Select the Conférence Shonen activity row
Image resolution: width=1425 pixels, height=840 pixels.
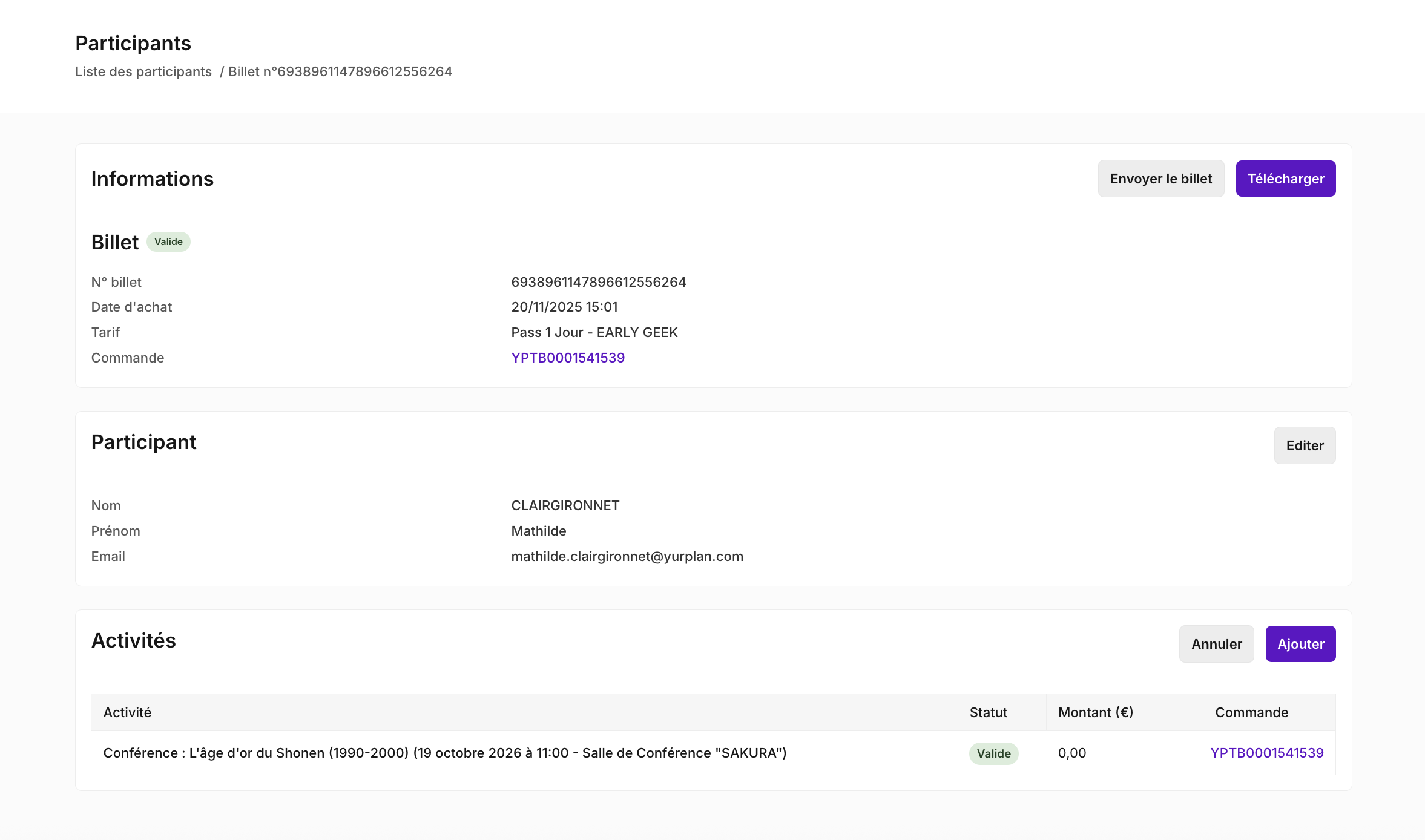[x=444, y=753]
